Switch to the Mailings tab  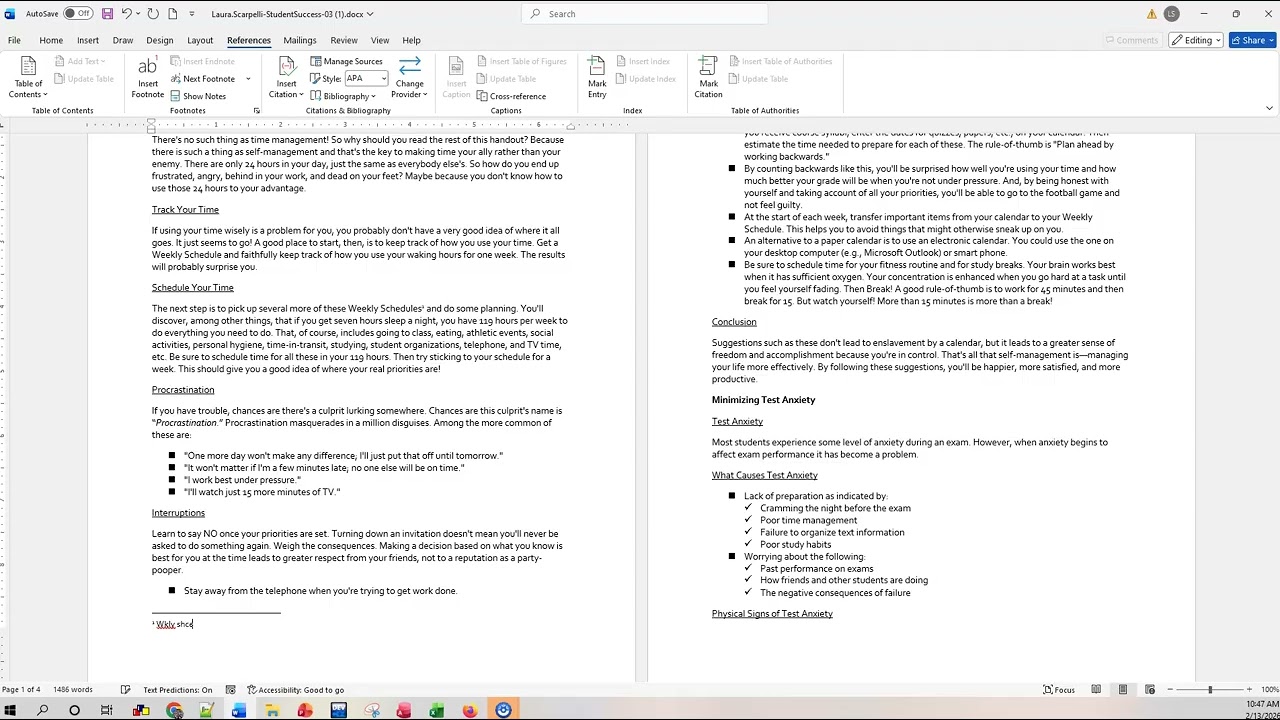tap(300, 40)
